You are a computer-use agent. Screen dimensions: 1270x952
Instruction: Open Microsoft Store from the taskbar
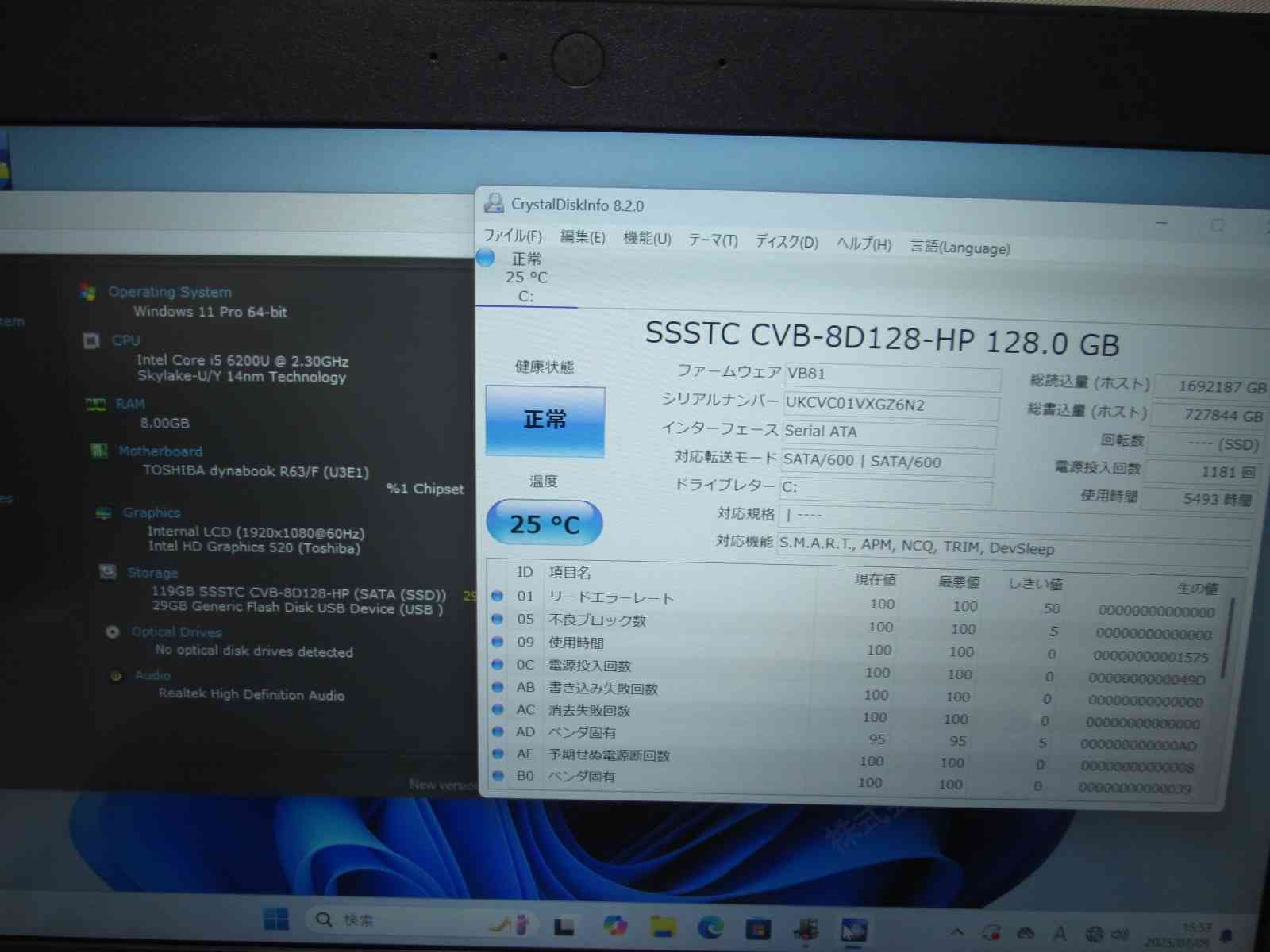(758, 927)
